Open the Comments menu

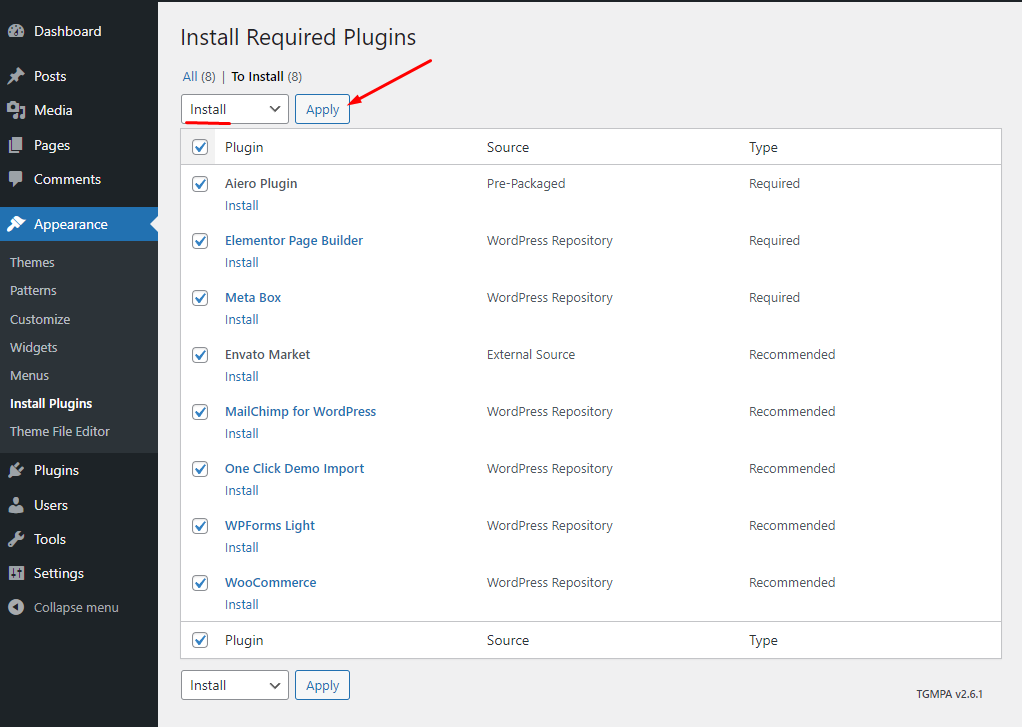[67, 179]
